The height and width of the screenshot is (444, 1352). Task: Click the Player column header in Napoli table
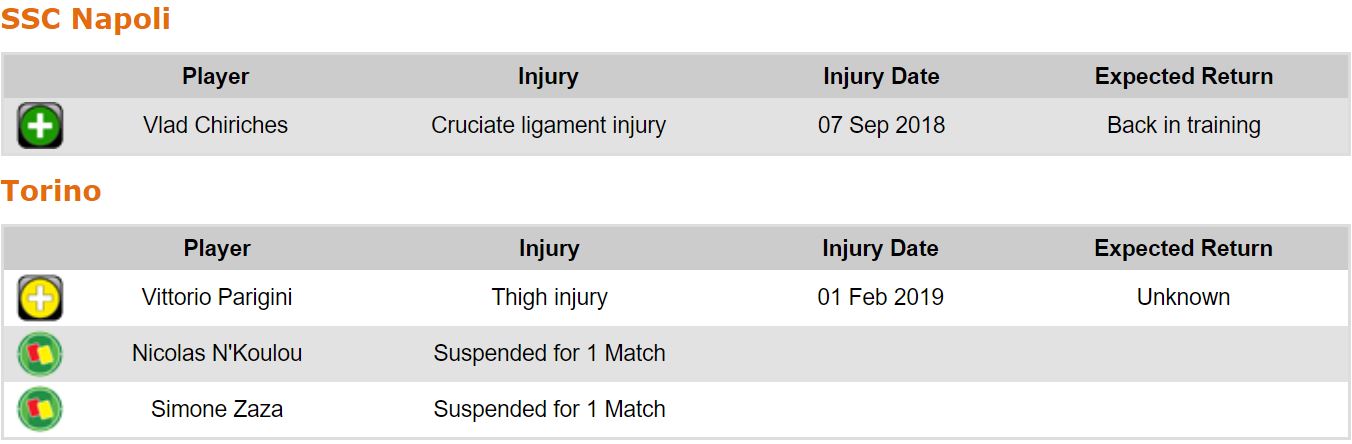(x=215, y=77)
